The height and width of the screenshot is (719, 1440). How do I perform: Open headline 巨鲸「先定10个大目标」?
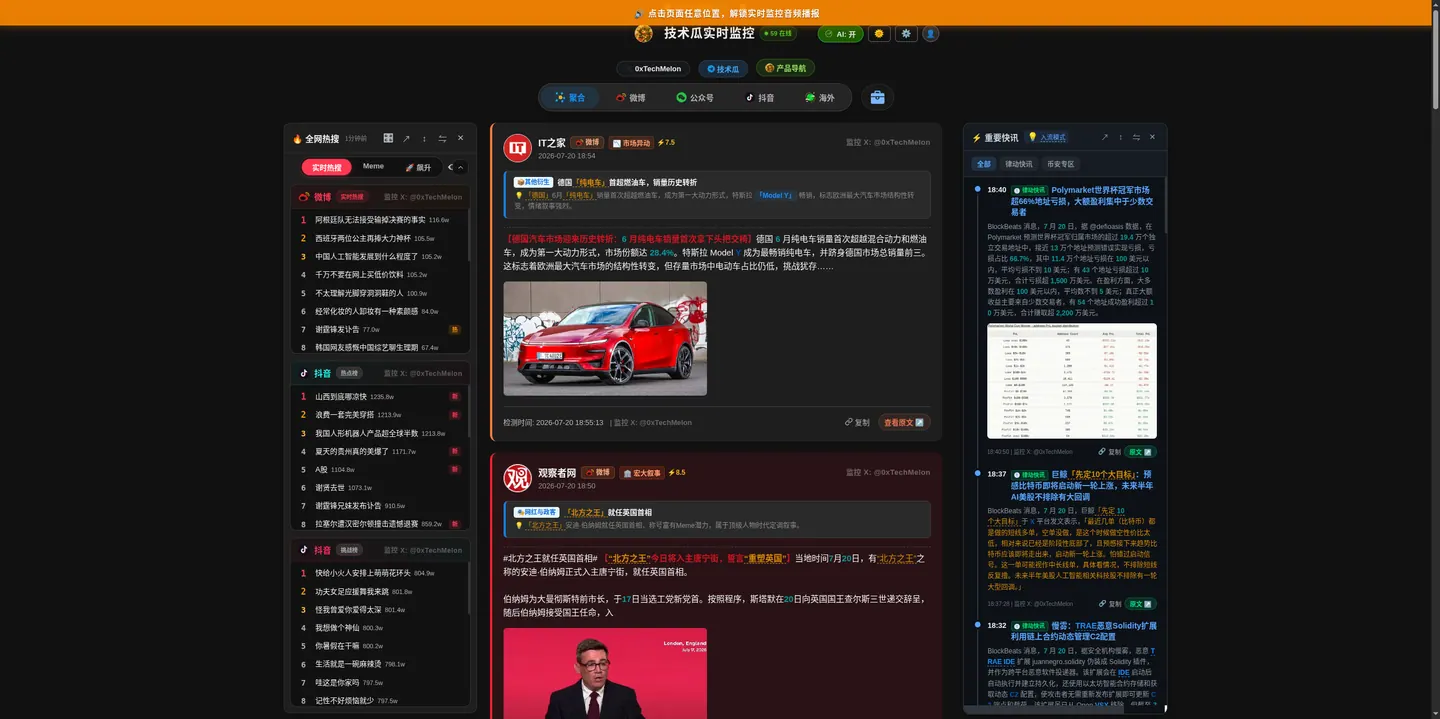coord(1083,485)
